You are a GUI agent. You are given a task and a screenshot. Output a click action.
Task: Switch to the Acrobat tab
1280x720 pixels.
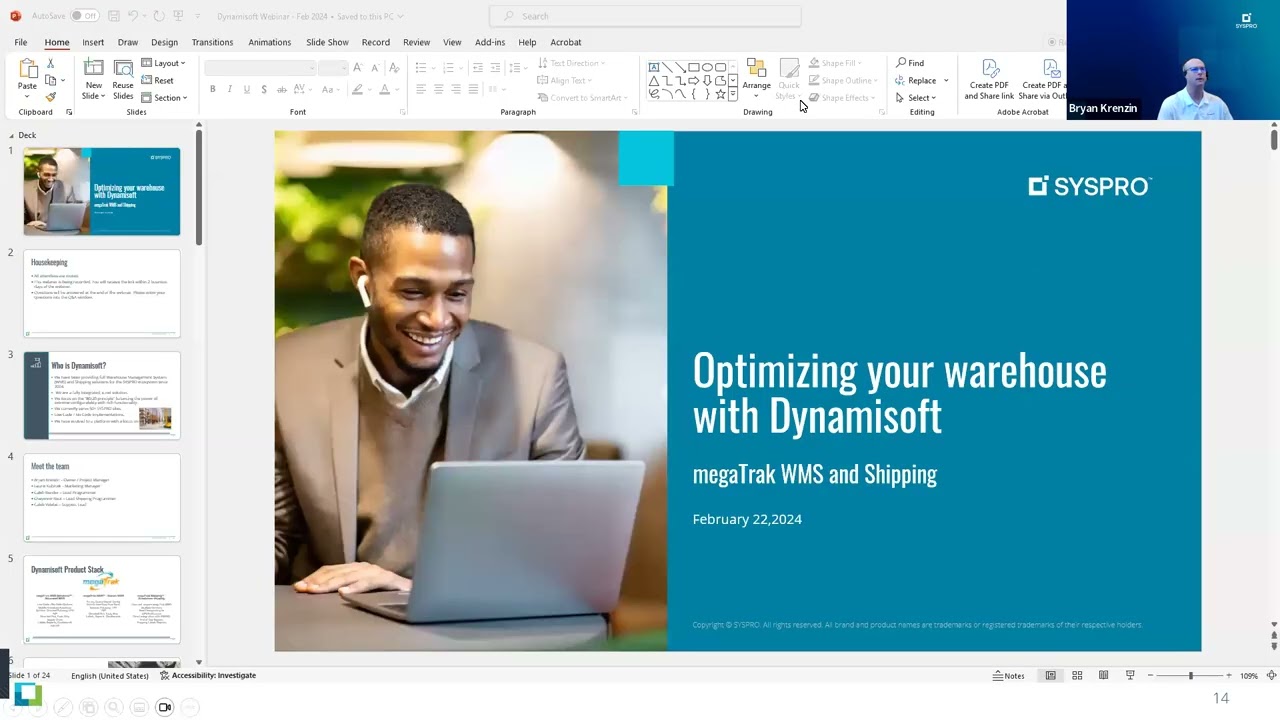click(566, 42)
